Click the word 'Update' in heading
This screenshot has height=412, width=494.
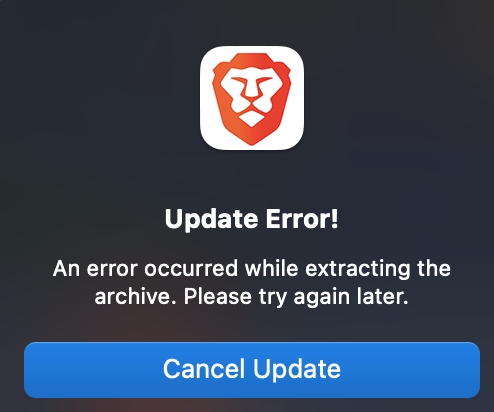coord(212,219)
